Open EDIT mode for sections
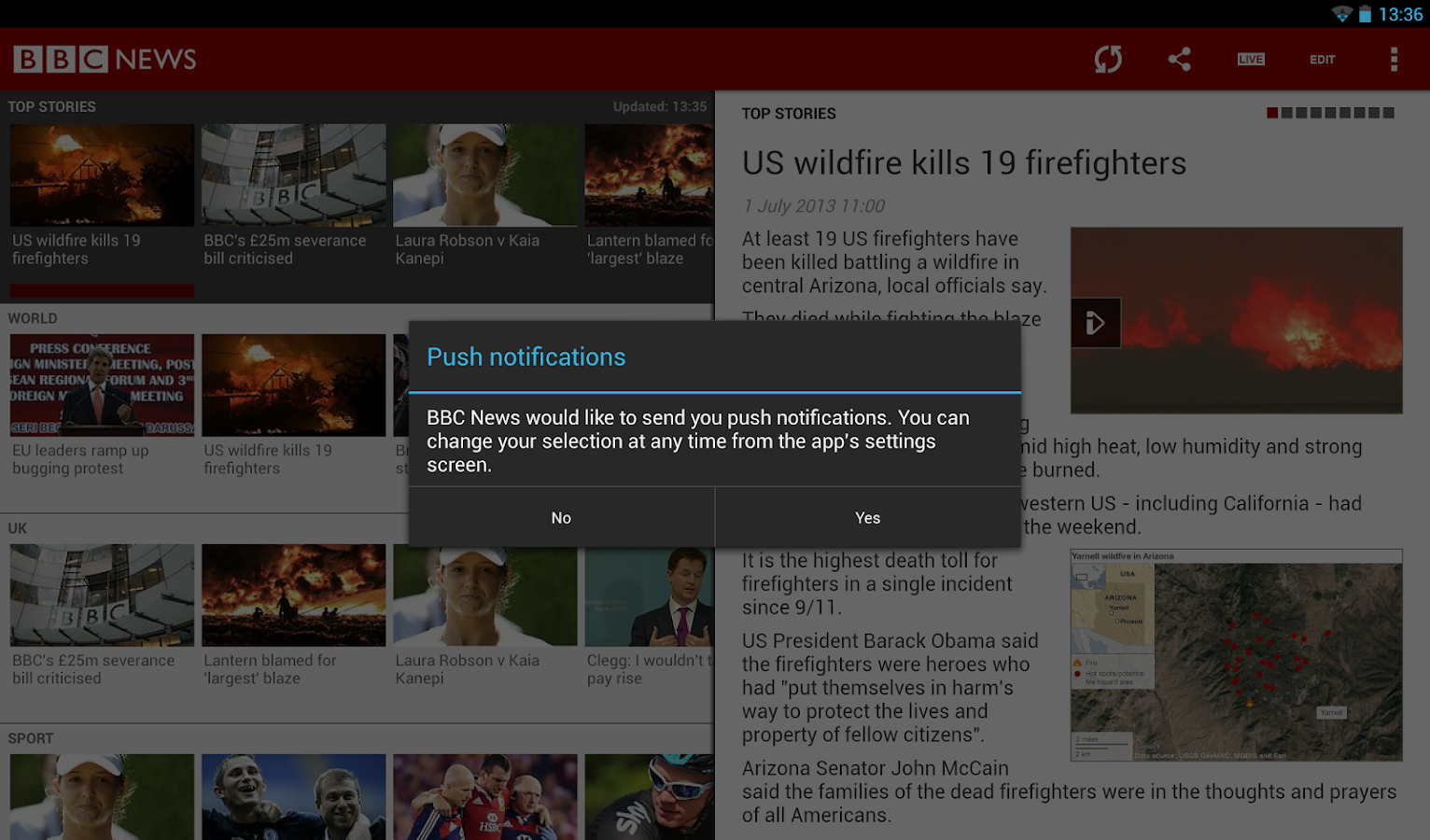The width and height of the screenshot is (1430, 840). pyautogui.click(x=1322, y=59)
